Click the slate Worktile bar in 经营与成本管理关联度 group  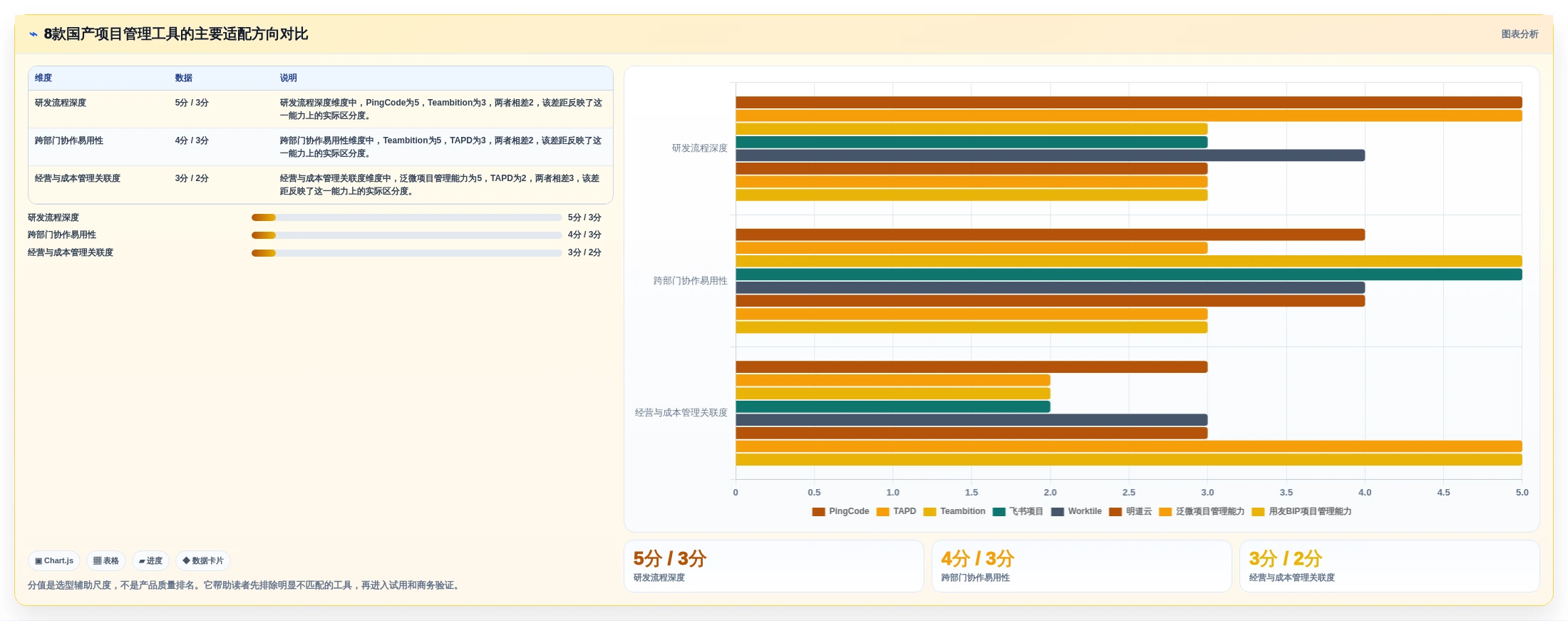coord(971,420)
